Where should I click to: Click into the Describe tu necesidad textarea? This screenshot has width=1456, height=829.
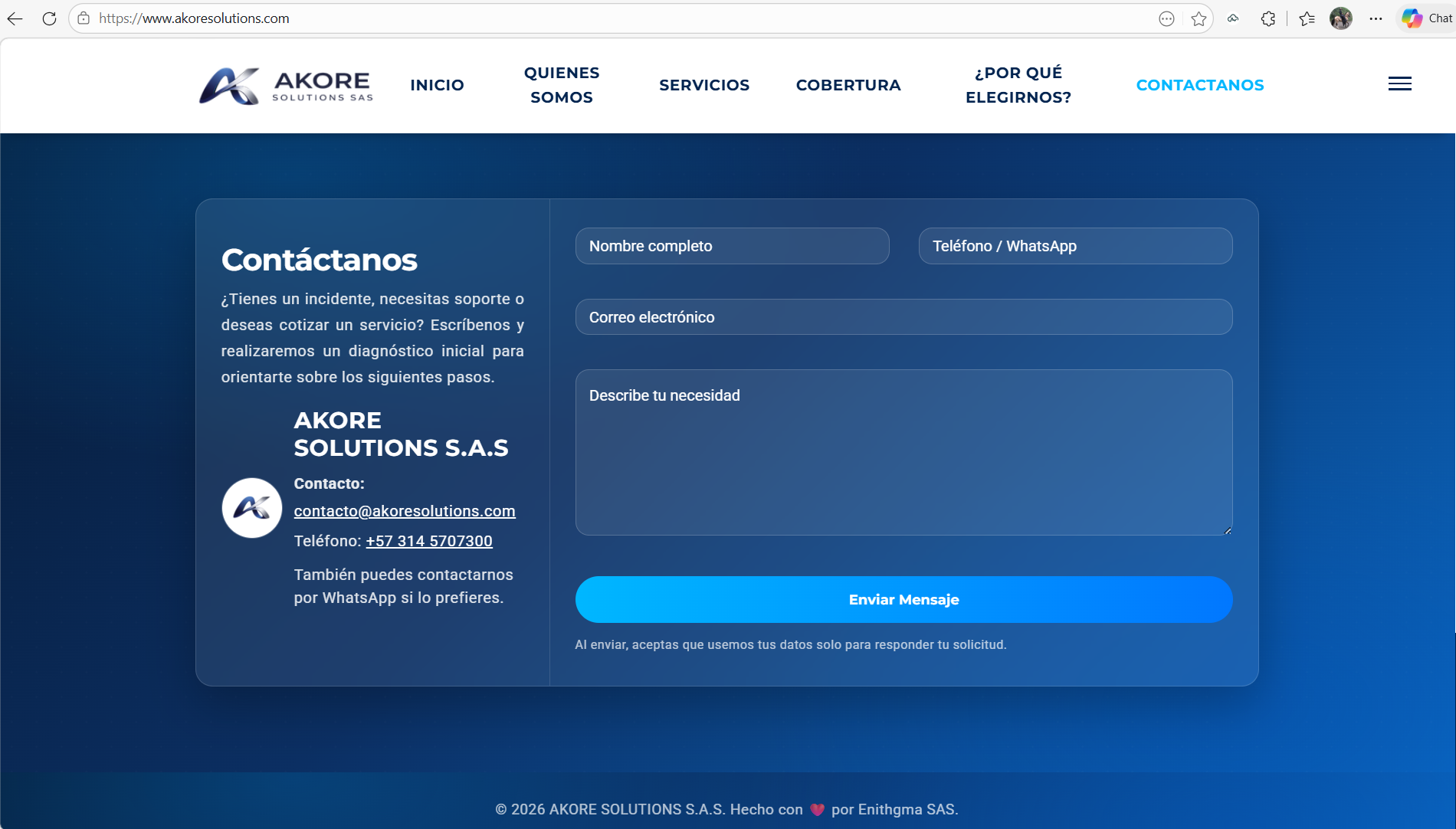903,452
